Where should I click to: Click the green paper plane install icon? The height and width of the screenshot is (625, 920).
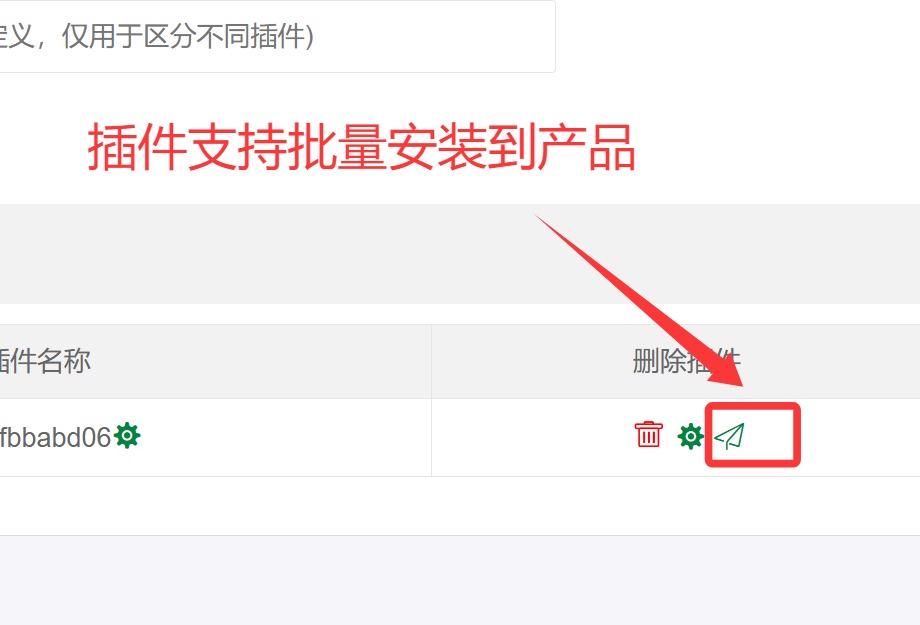click(729, 436)
